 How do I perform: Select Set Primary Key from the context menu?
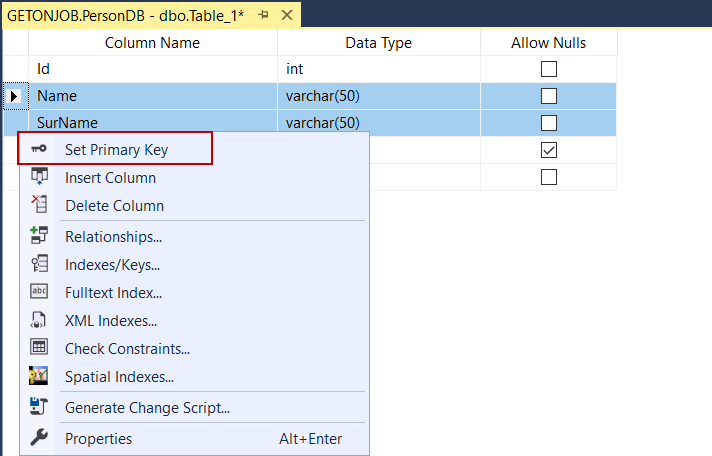tap(116, 150)
